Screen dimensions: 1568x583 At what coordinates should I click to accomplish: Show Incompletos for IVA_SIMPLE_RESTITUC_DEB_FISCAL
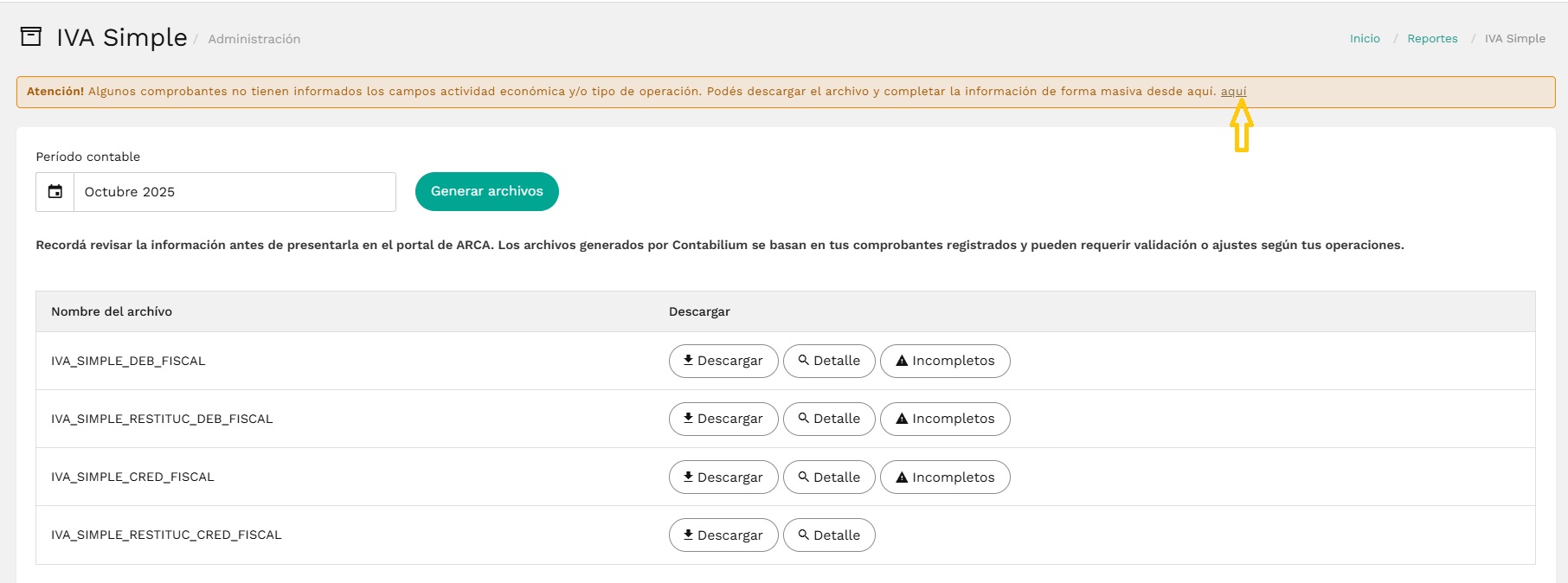coord(945,419)
